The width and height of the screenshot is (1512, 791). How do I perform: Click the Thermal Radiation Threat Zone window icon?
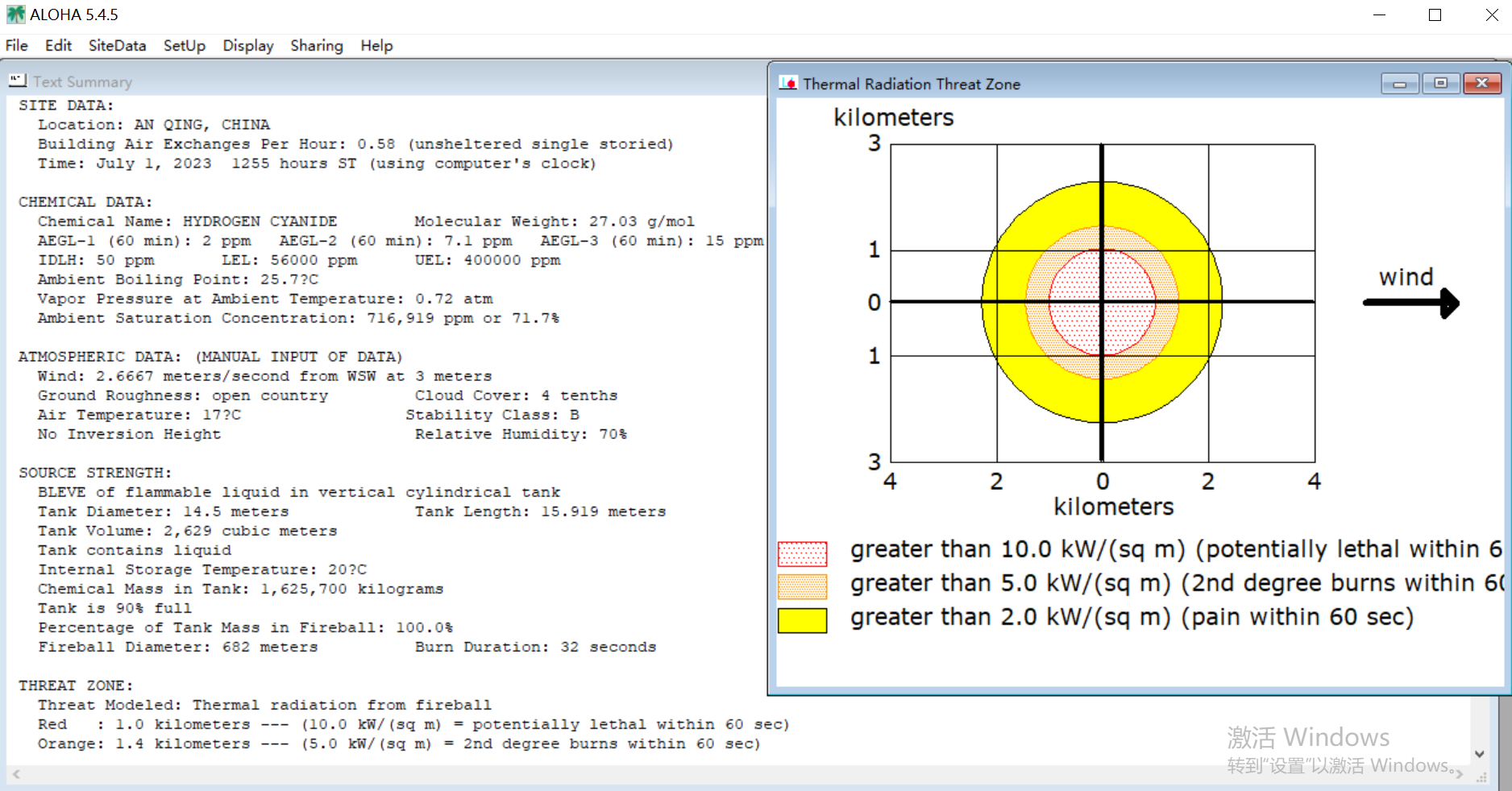coord(788,83)
